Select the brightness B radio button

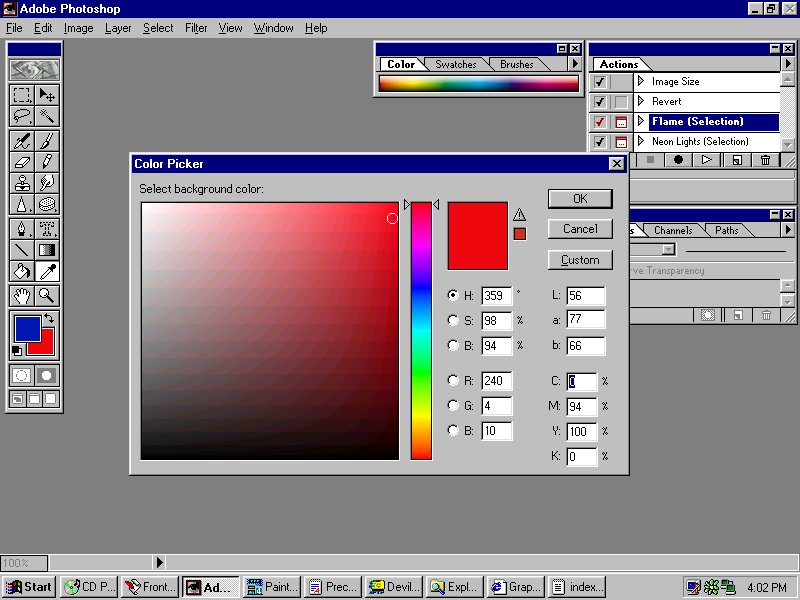pyautogui.click(x=453, y=345)
